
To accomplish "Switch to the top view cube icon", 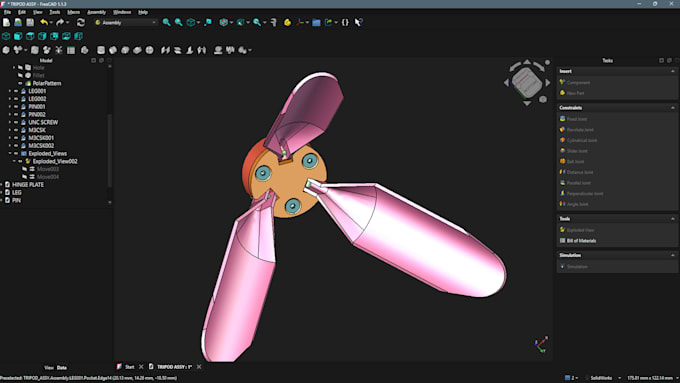I will click(x=30, y=36).
